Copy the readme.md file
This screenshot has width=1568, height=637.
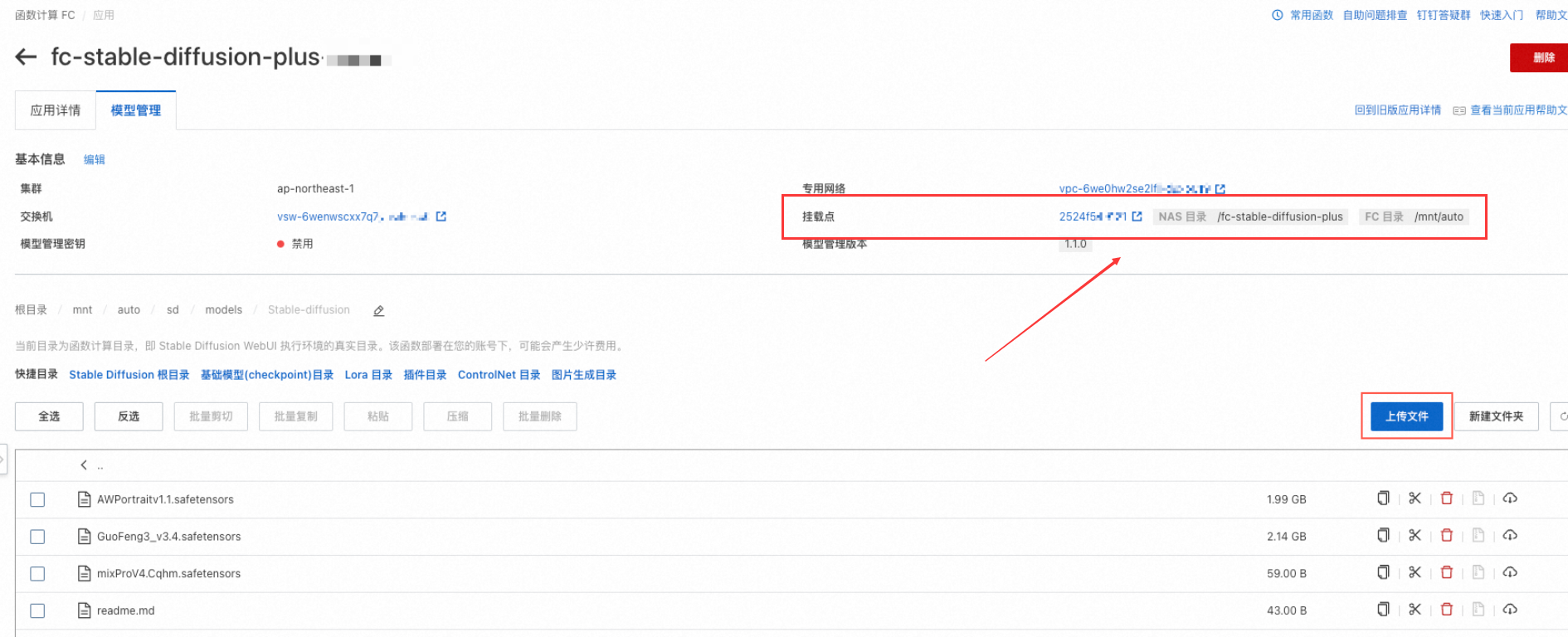[x=1383, y=610]
